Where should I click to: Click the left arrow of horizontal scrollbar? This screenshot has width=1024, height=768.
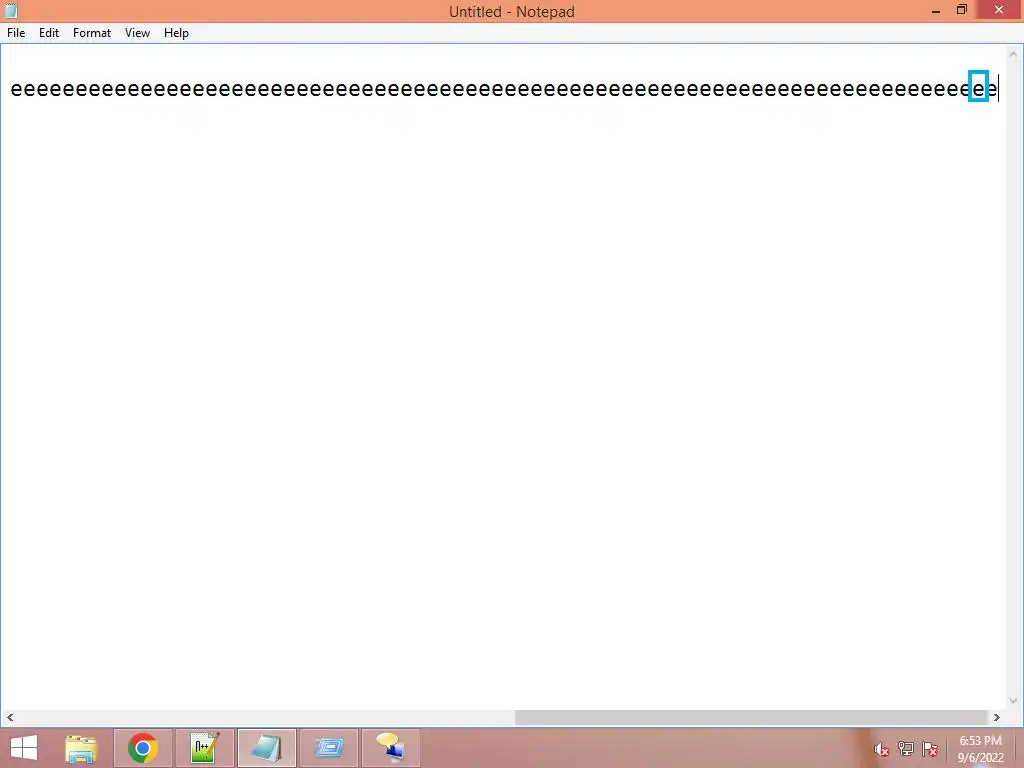pos(10,718)
